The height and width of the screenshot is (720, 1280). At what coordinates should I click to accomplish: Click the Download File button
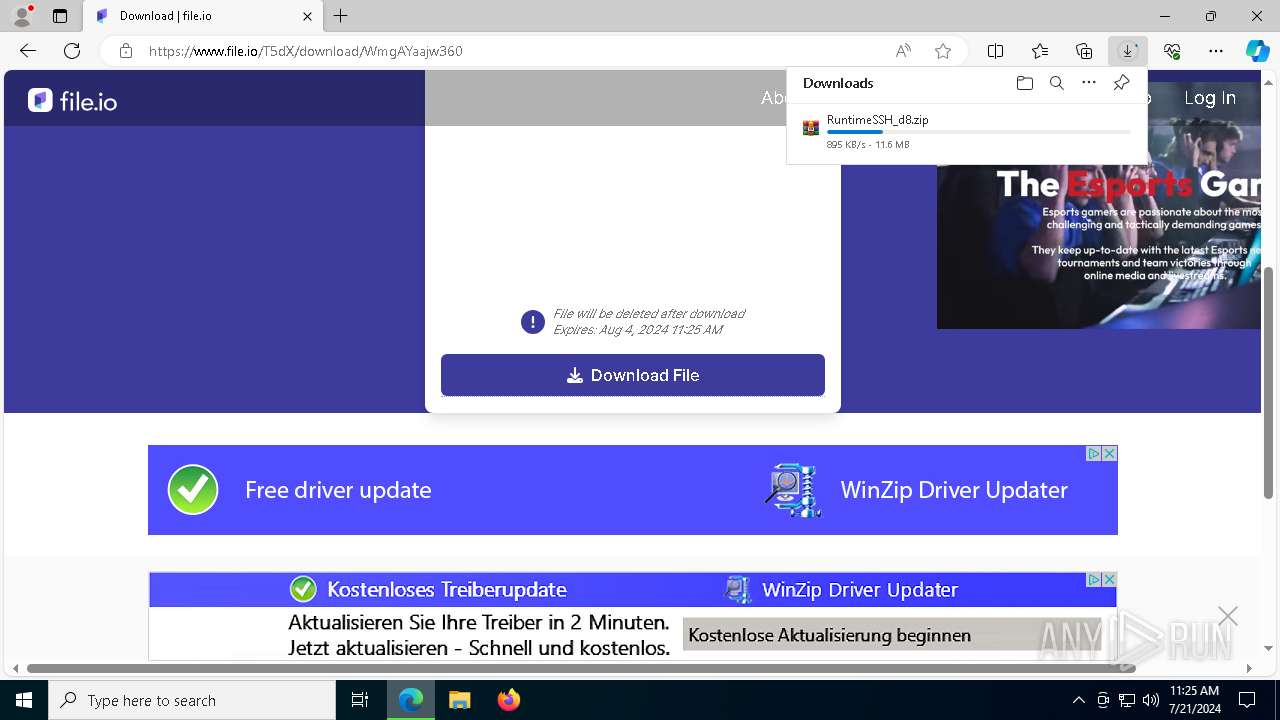[x=633, y=375]
